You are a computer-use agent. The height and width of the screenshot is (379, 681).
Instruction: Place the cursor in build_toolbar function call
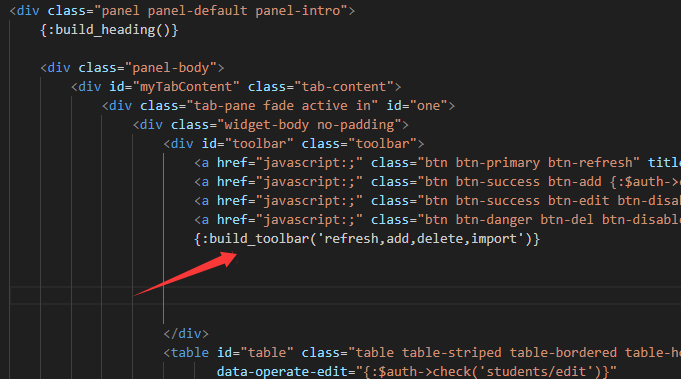click(367, 239)
